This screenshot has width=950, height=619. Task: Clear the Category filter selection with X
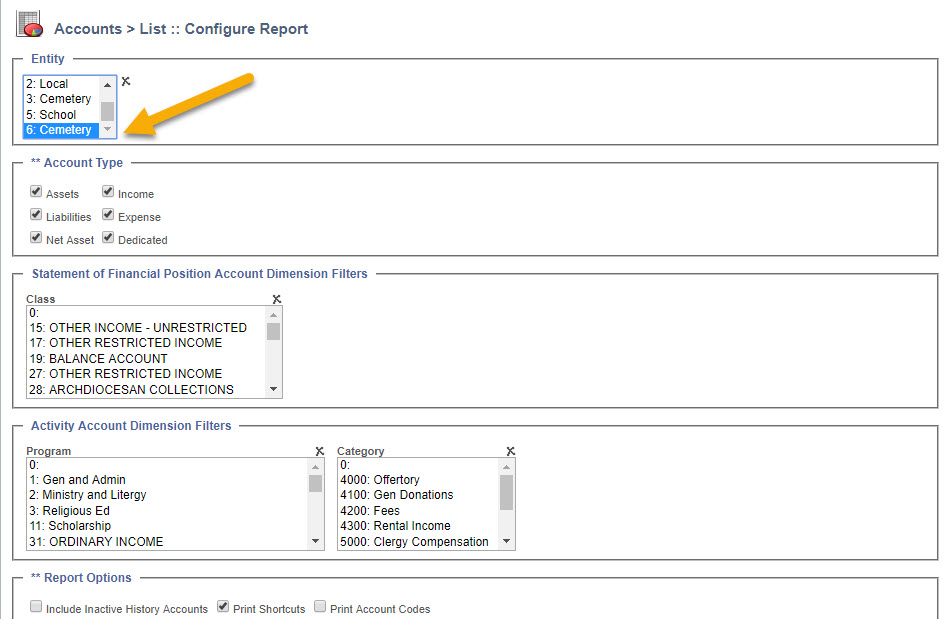511,451
